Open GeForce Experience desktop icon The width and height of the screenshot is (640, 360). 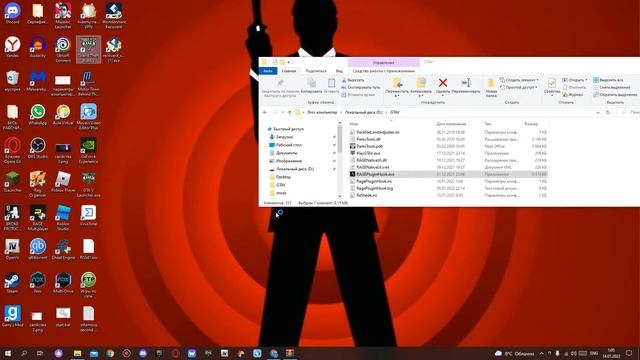[x=88, y=150]
